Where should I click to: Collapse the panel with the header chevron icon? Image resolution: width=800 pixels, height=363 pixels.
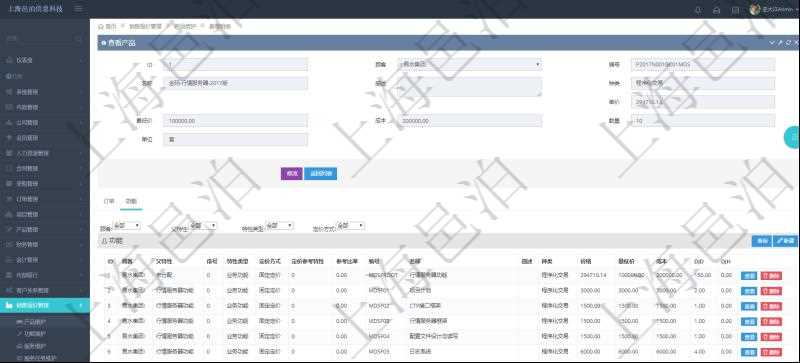772,43
